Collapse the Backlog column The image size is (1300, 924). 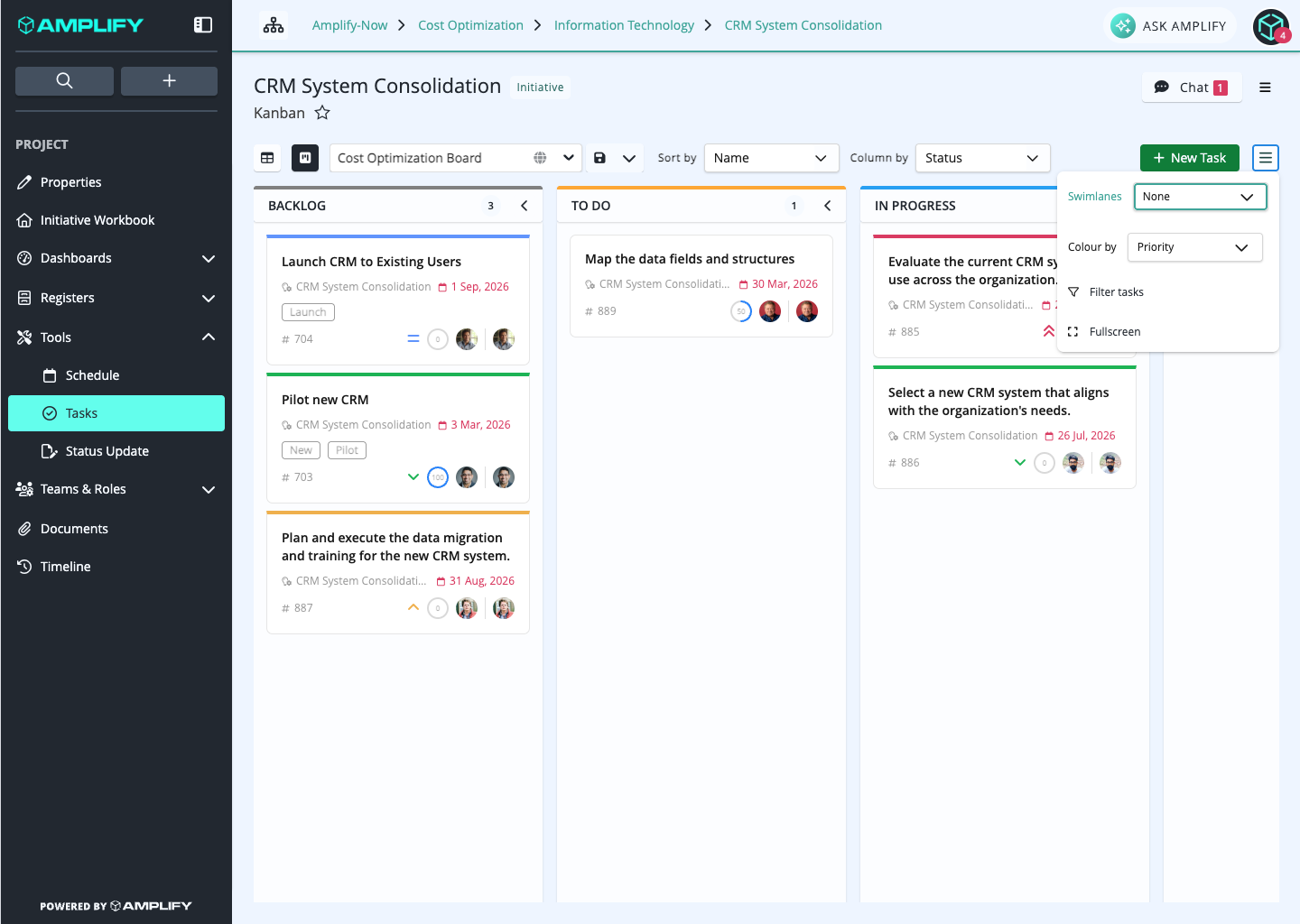525,206
